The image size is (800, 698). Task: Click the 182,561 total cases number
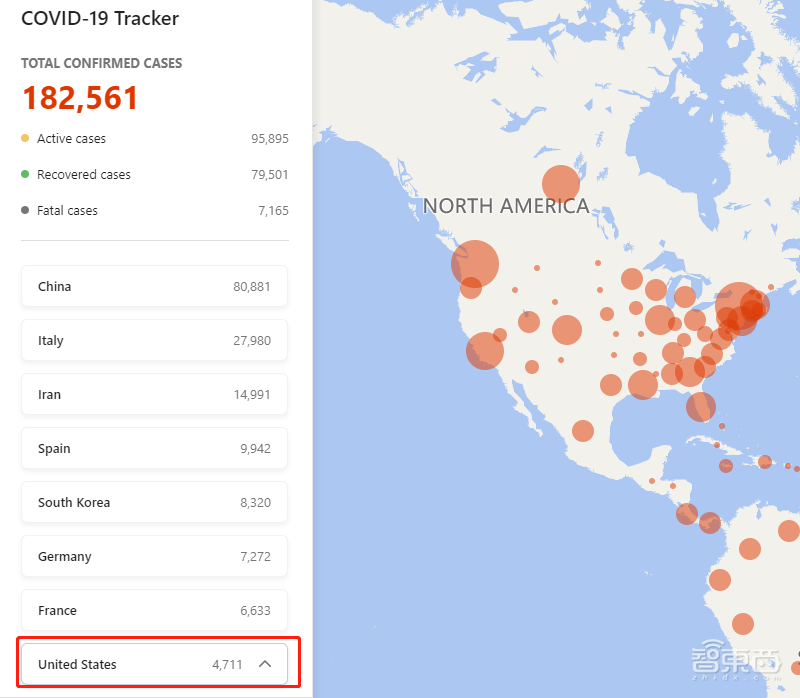coord(80,98)
